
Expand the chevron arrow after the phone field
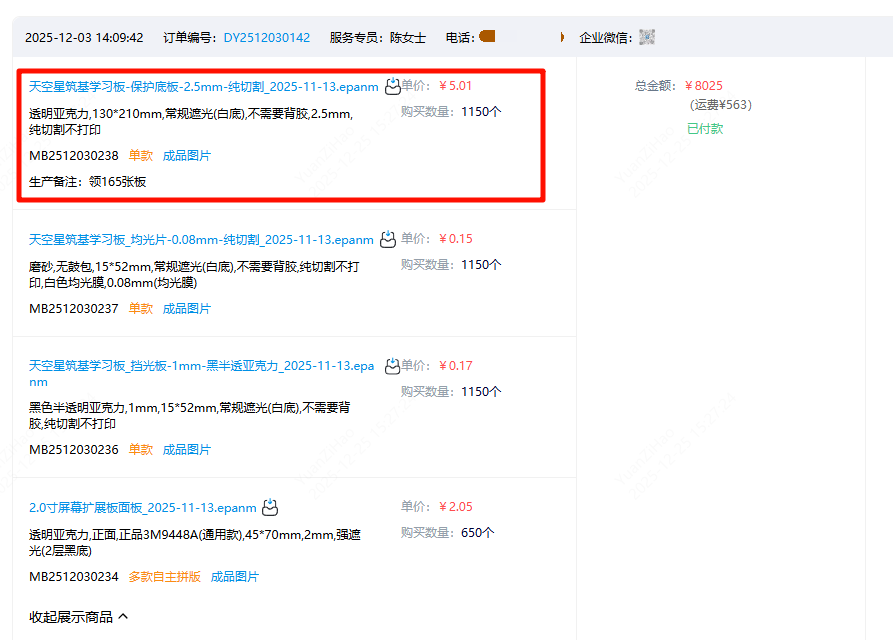pyautogui.click(x=563, y=37)
